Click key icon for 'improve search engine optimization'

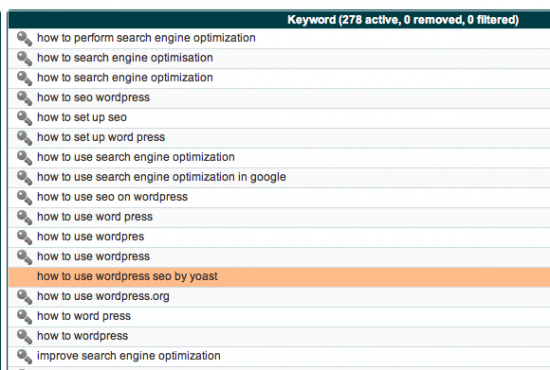pos(25,356)
